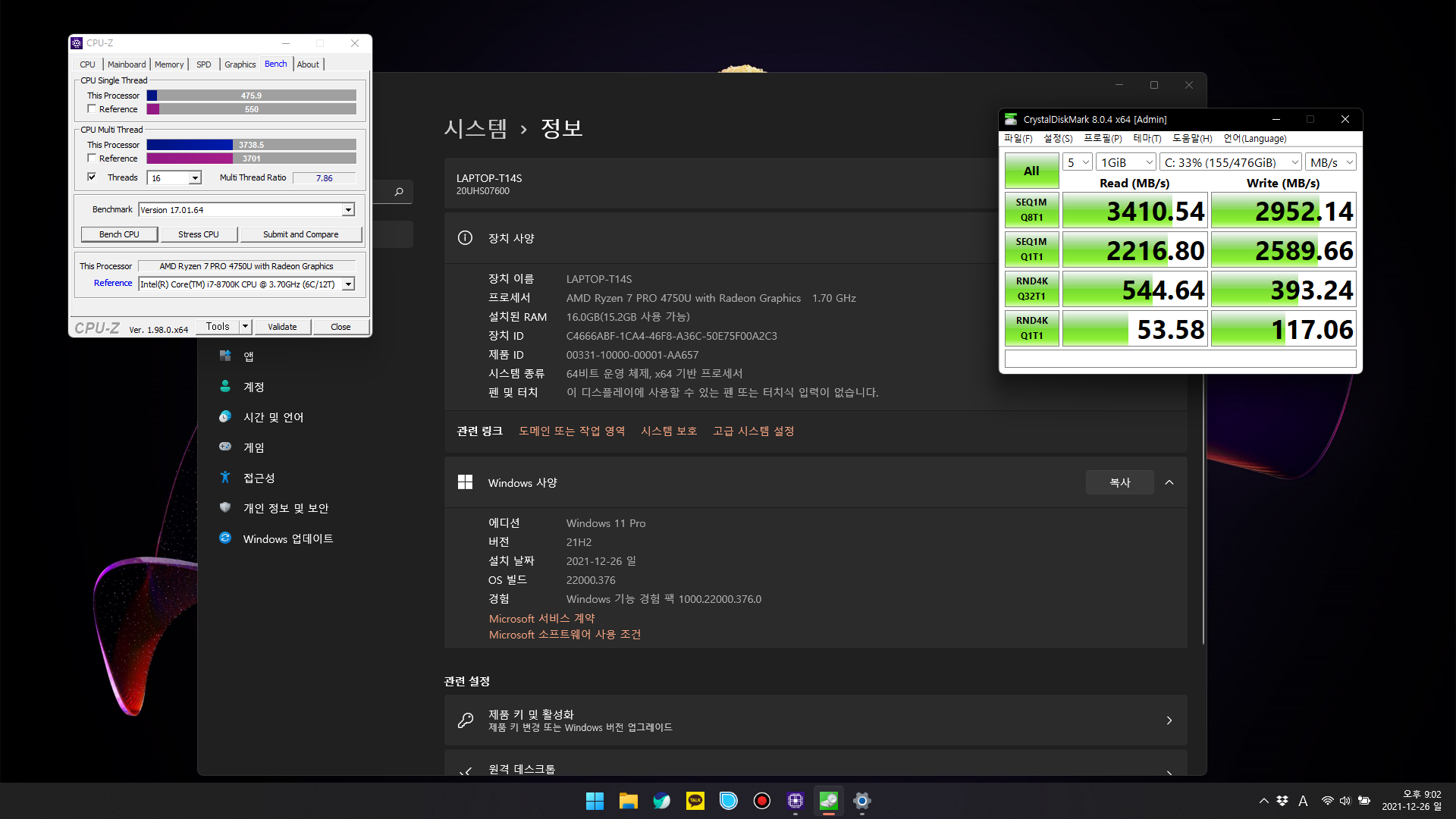Open Microsoft 서비스 계약 link

[541, 619]
